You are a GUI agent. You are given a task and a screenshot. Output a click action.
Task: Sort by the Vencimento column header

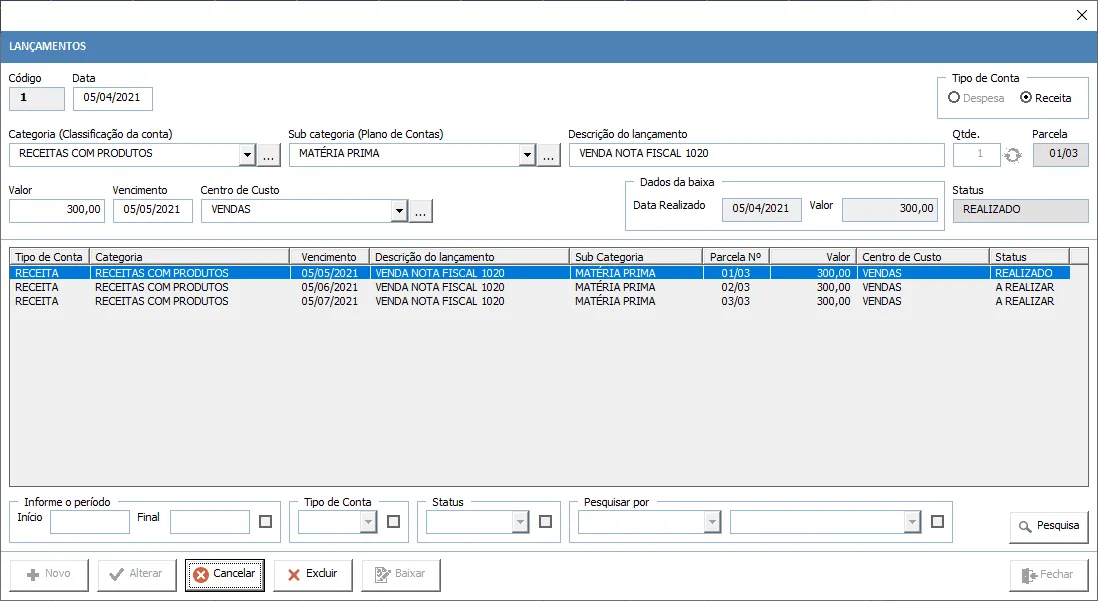[330, 256]
